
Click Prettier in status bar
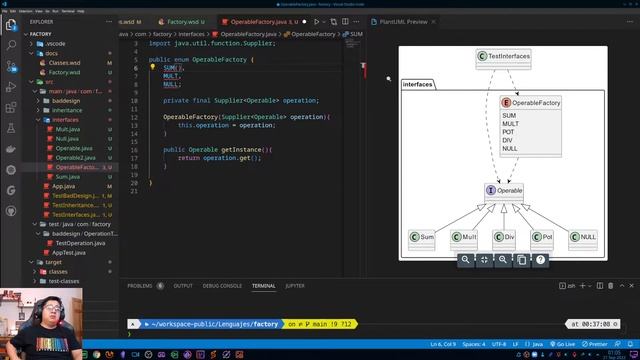click(595, 344)
